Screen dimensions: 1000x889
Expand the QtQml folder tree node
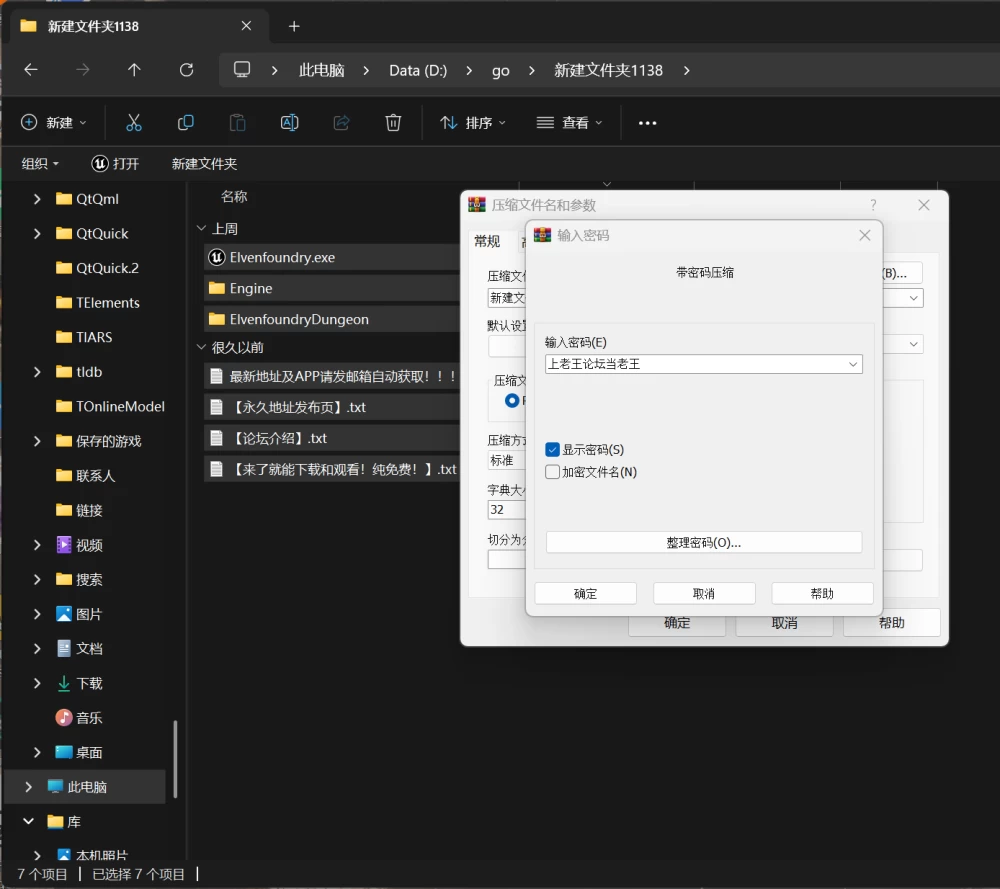(x=37, y=199)
